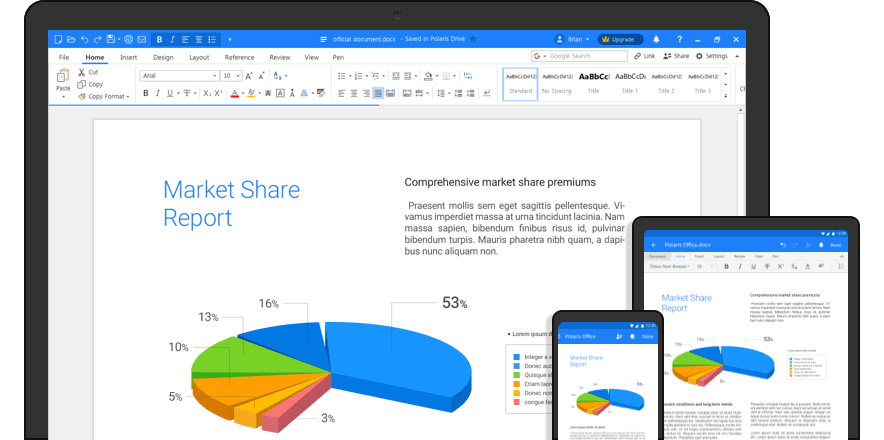Insert line break with return arrow icon

tap(487, 93)
